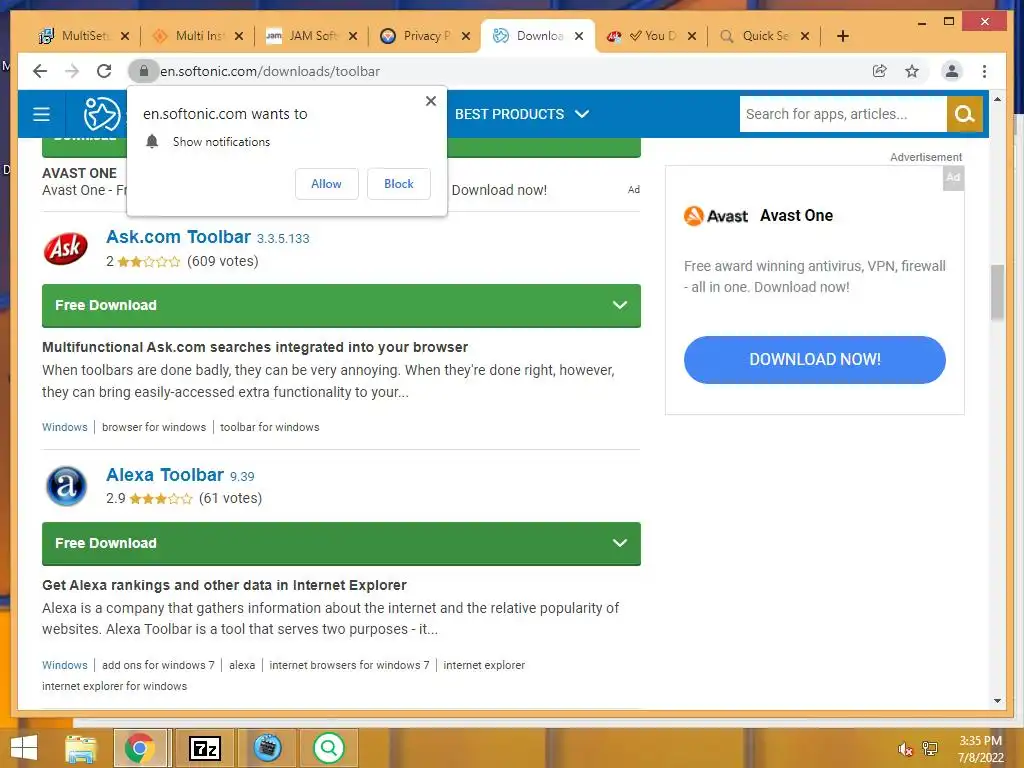Viewport: 1024px width, 768px height.
Task: Click the 'alexa' tag
Action: (x=242, y=665)
